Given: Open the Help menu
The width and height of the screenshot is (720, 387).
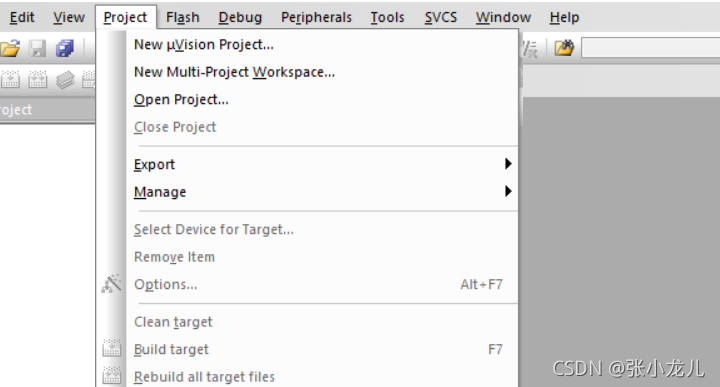Looking at the screenshot, I should click(x=564, y=17).
